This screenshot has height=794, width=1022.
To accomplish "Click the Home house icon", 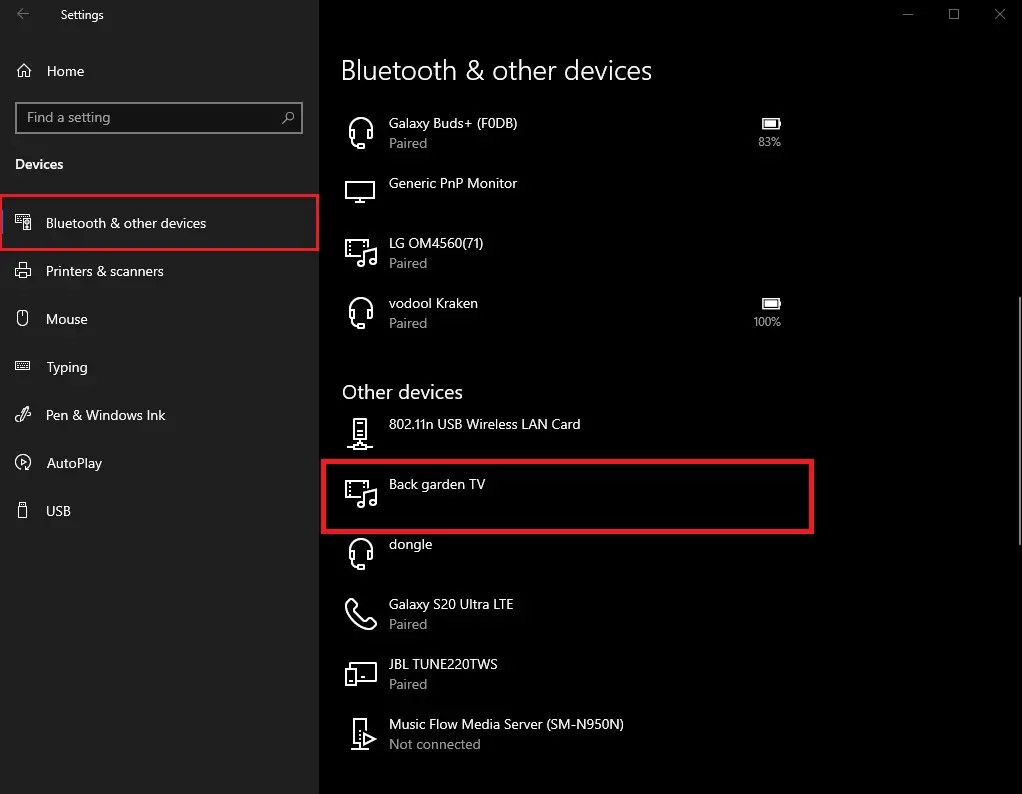I will (24, 70).
